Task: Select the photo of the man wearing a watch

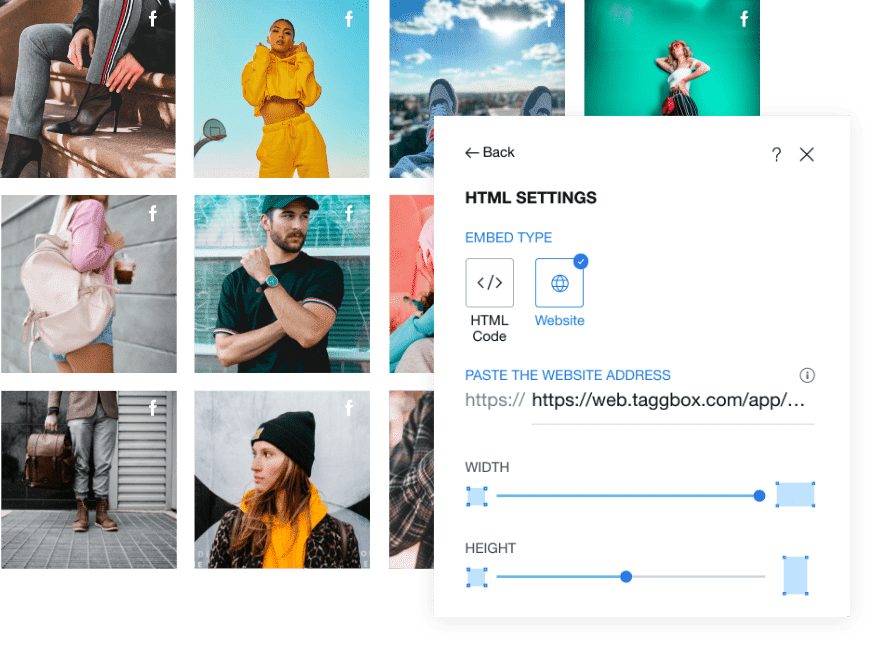Action: coord(281,283)
